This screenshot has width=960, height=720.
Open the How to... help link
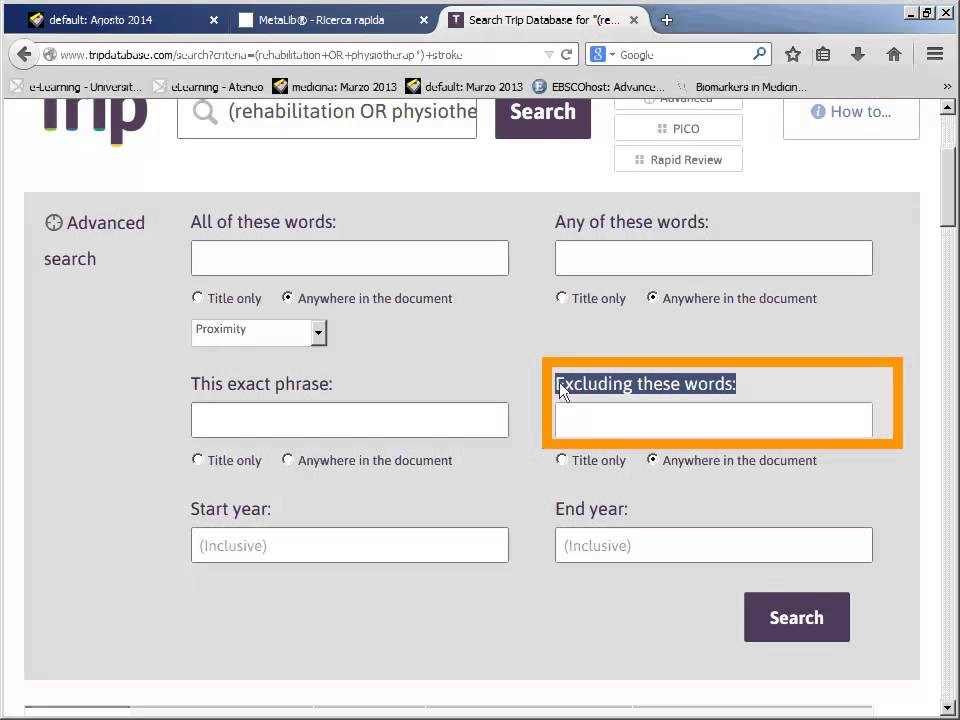(851, 118)
